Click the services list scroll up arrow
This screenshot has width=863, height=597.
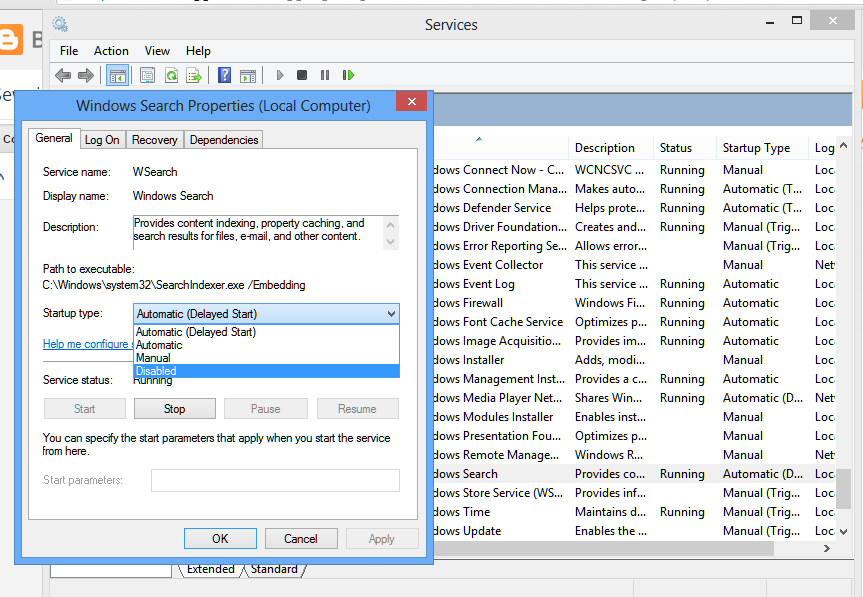click(x=843, y=146)
